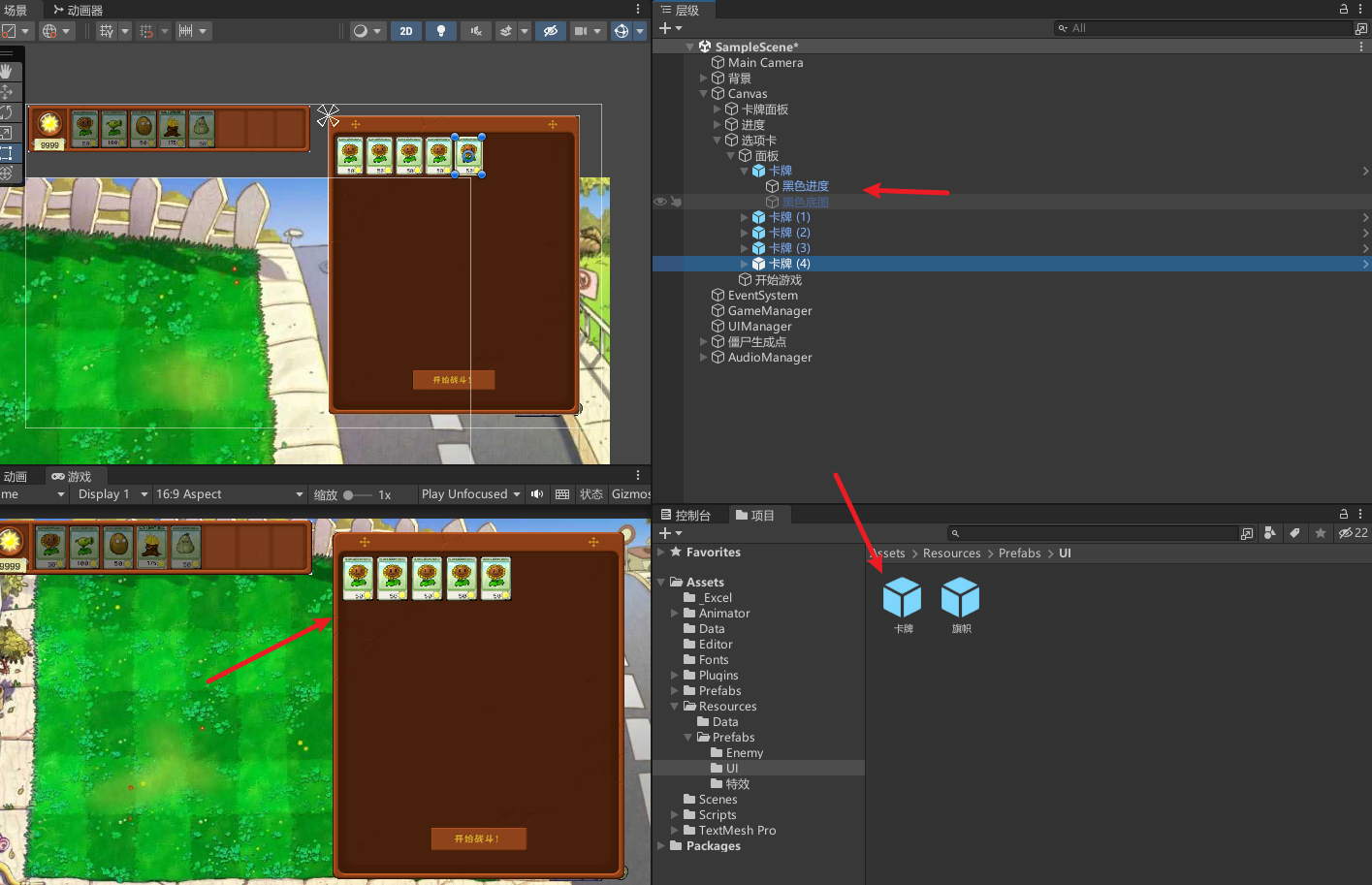Click the search-by-type icon in Project panel
This screenshot has width=1372, height=885.
coord(1269,533)
